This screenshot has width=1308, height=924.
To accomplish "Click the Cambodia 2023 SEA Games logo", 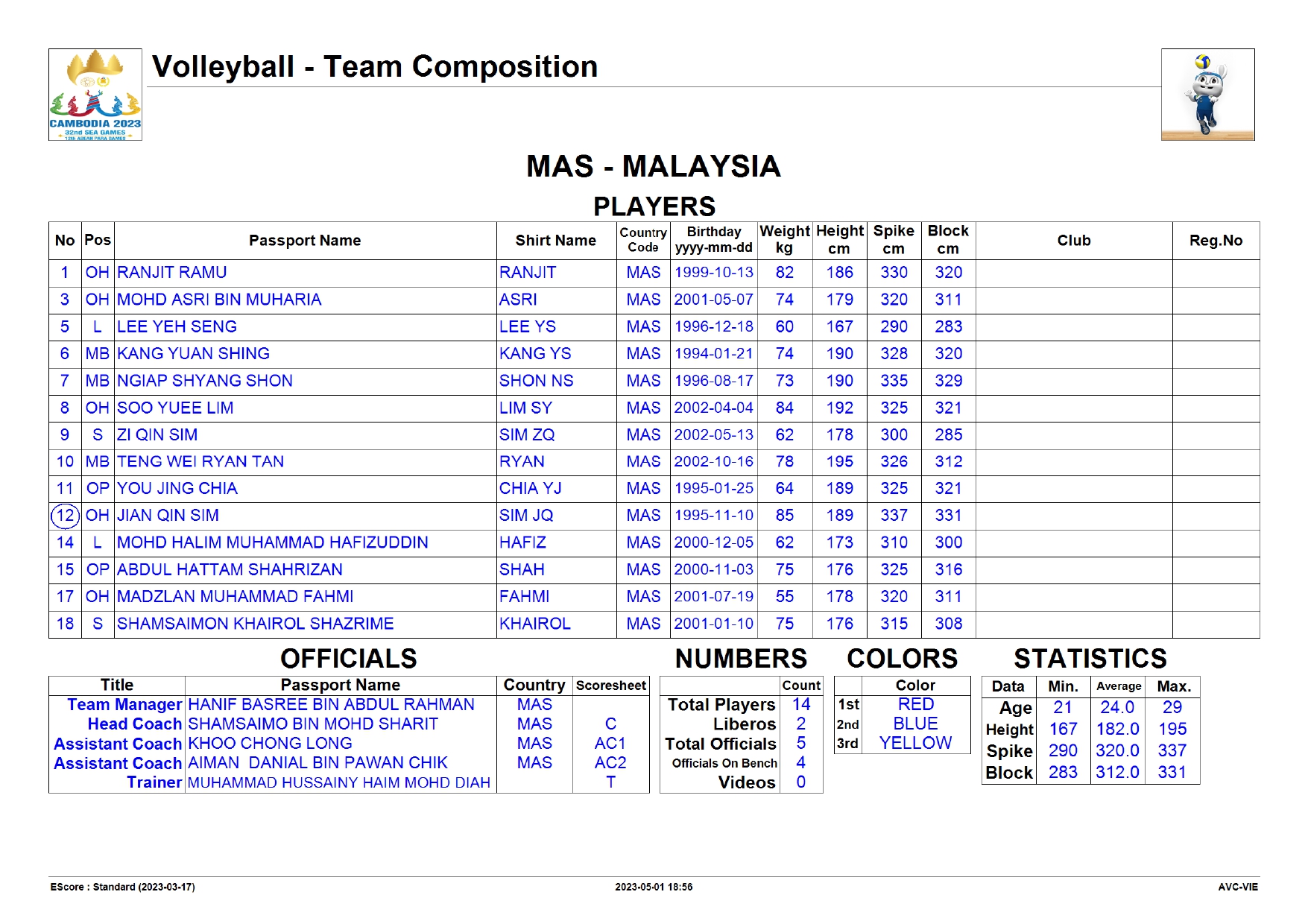I will click(x=95, y=95).
